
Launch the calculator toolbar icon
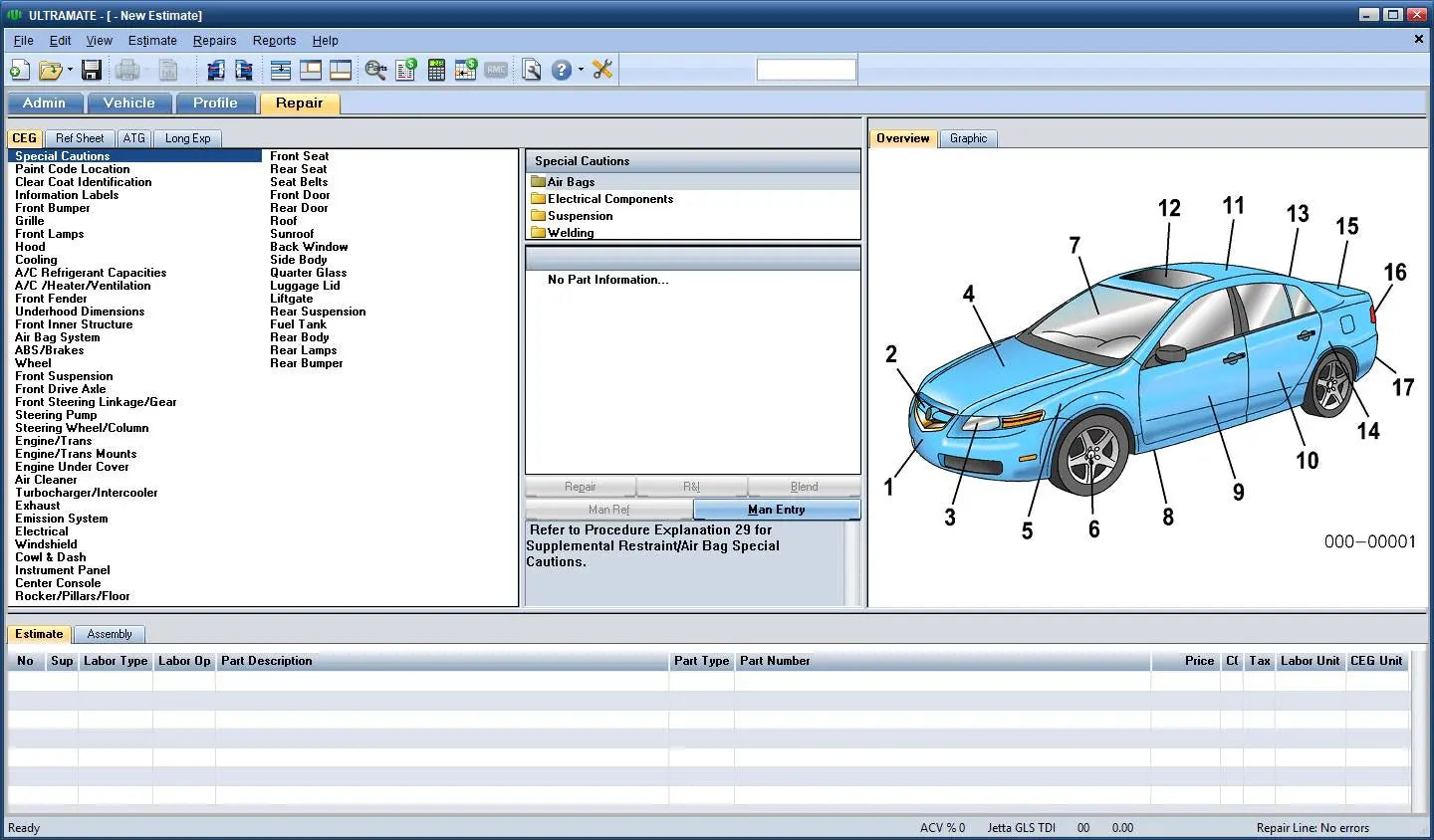[x=435, y=69]
